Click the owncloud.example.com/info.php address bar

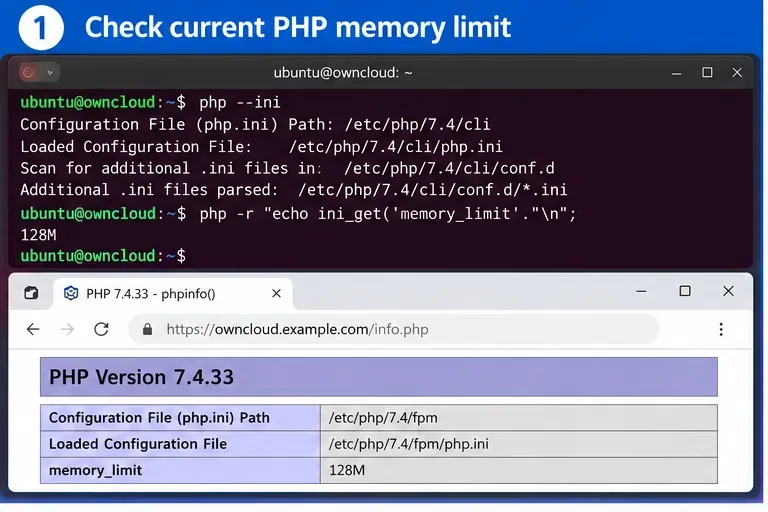(394, 329)
